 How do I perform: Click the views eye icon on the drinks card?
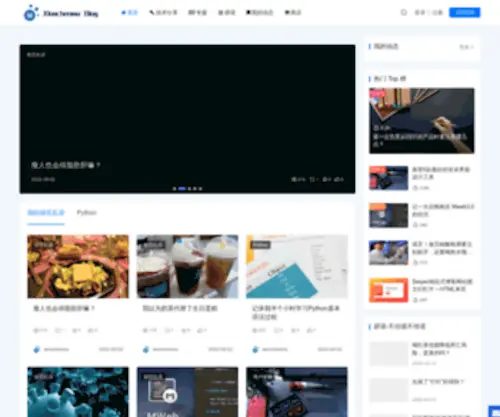coord(145,330)
